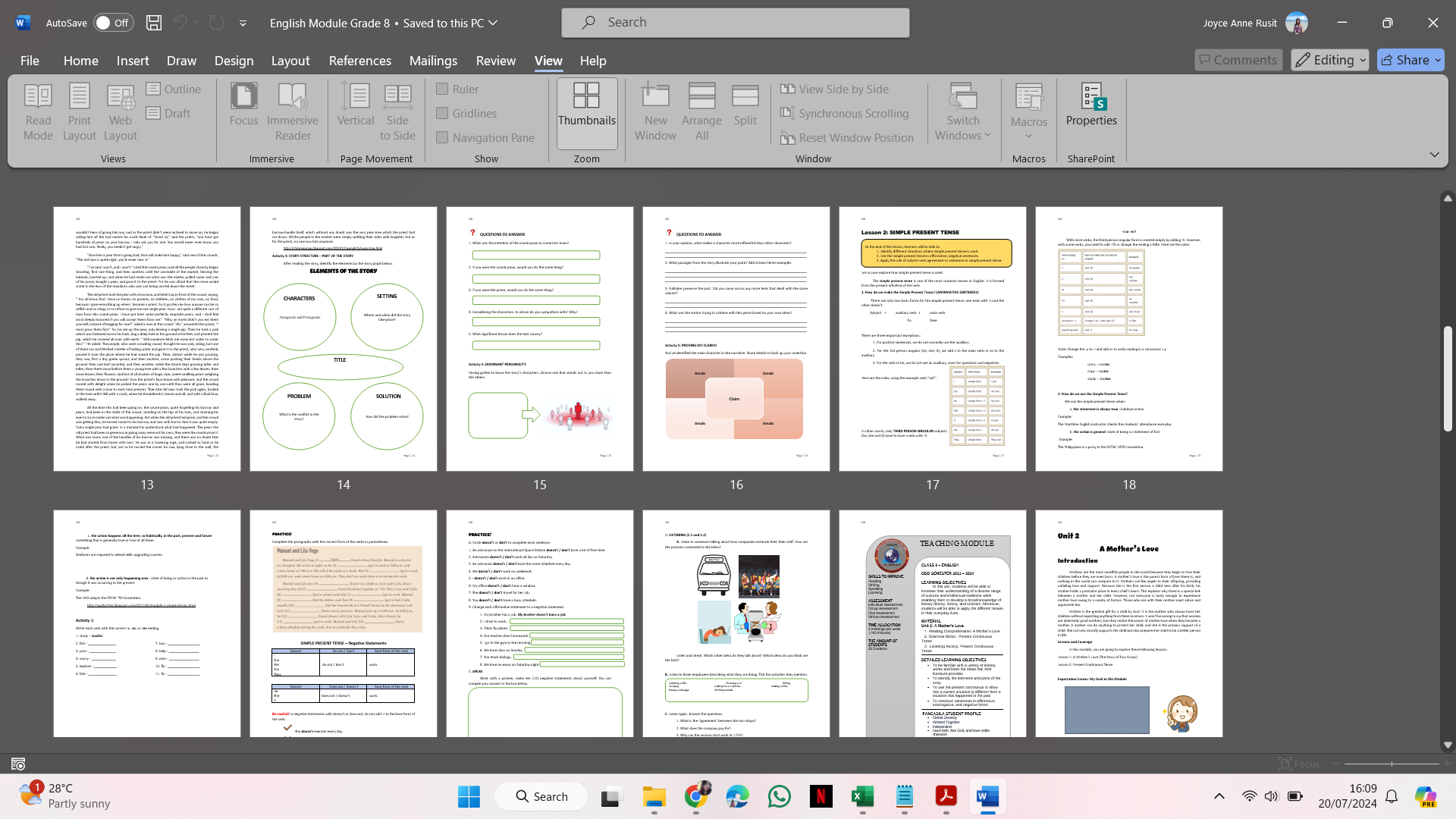
Task: Enable the Gridlines checkbox
Action: pyautogui.click(x=442, y=113)
